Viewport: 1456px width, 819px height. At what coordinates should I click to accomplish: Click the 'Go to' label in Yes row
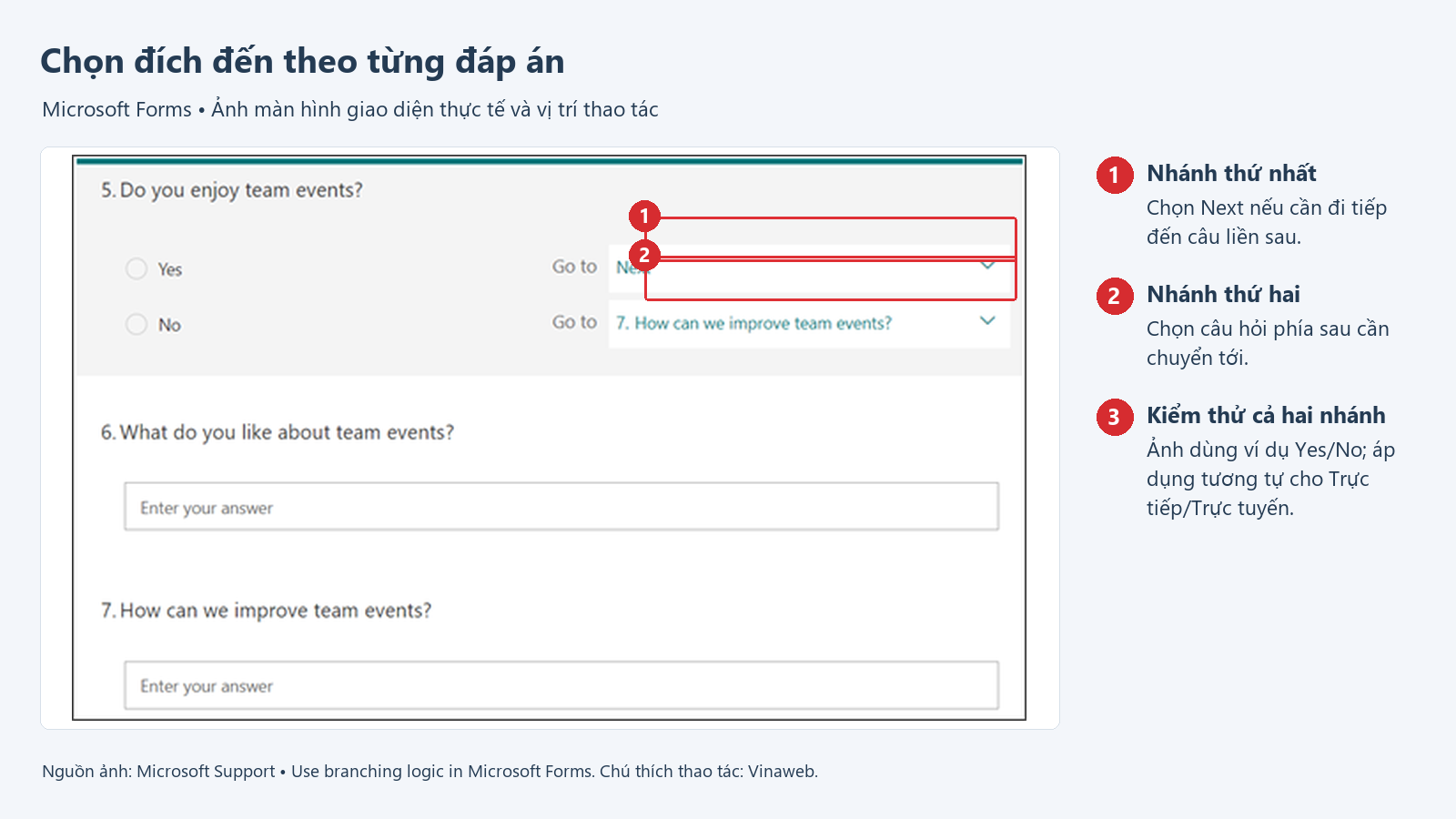pos(574,267)
